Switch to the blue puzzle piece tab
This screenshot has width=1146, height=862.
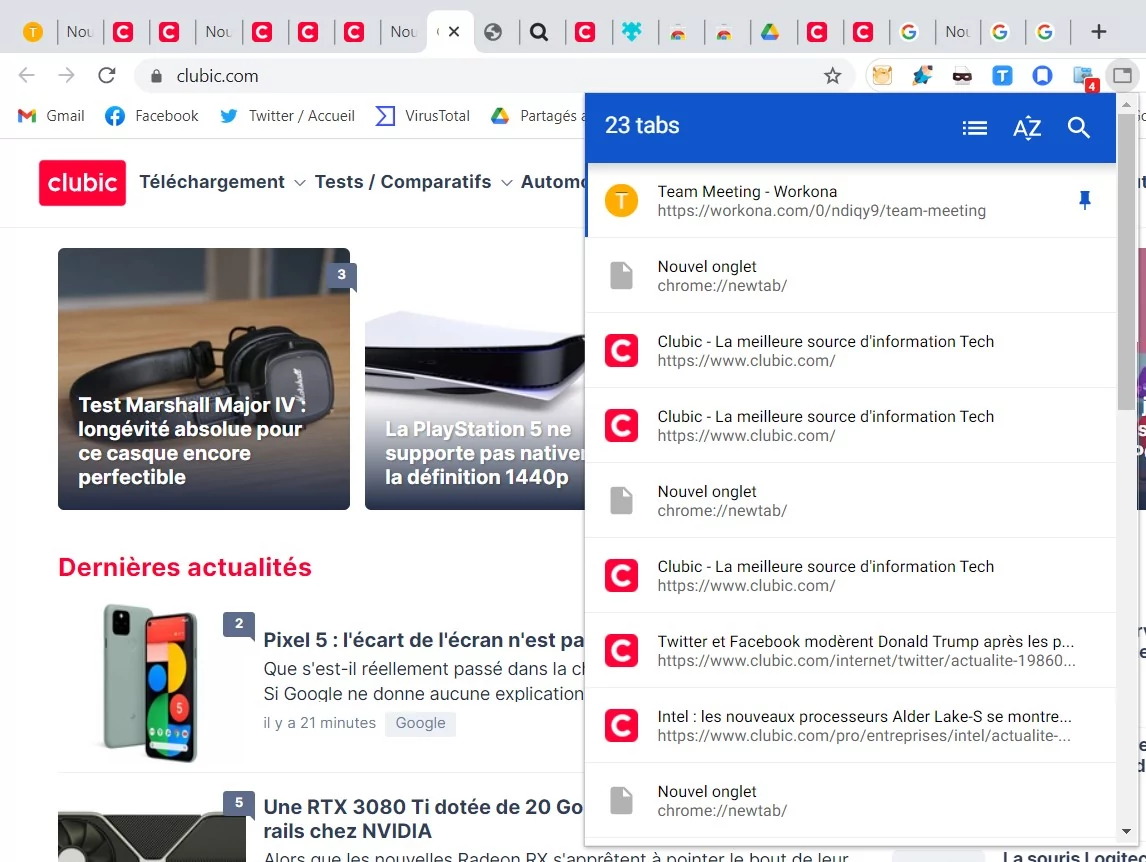[631, 32]
